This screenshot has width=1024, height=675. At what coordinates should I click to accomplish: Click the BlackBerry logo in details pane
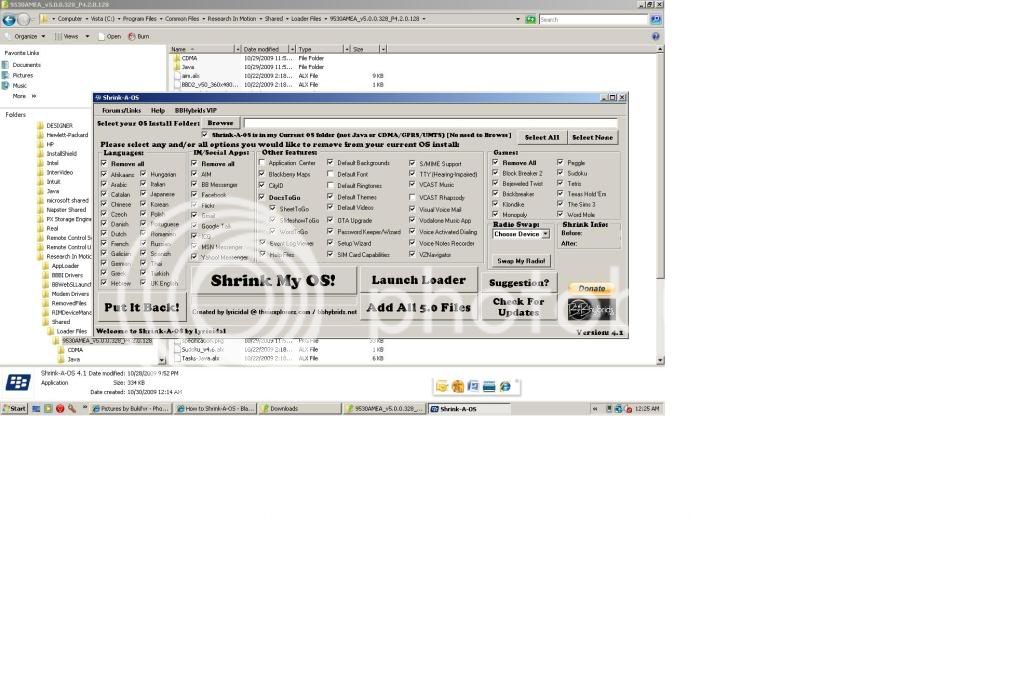point(18,382)
